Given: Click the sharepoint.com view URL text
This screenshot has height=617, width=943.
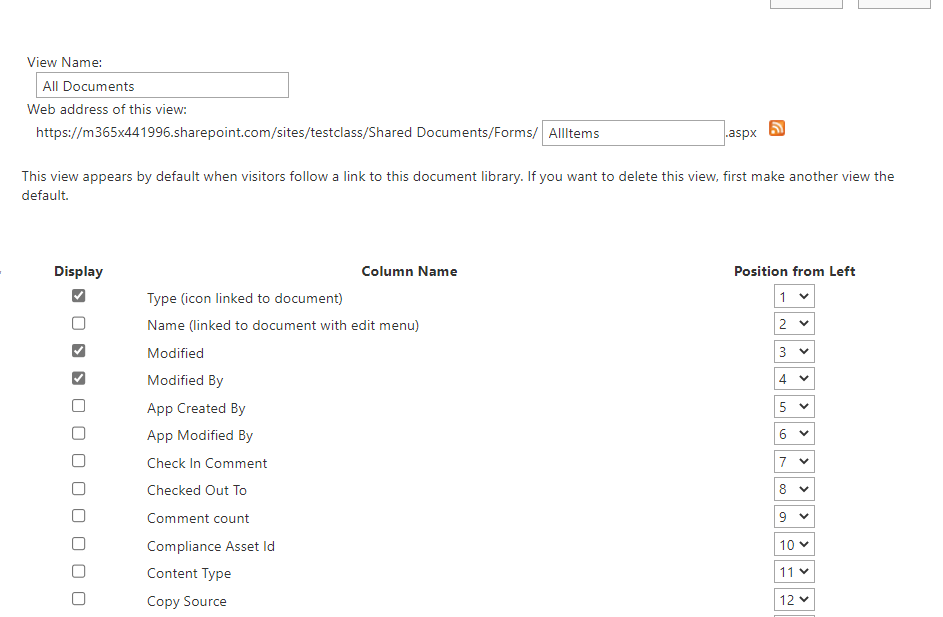Looking at the screenshot, I should pos(287,132).
